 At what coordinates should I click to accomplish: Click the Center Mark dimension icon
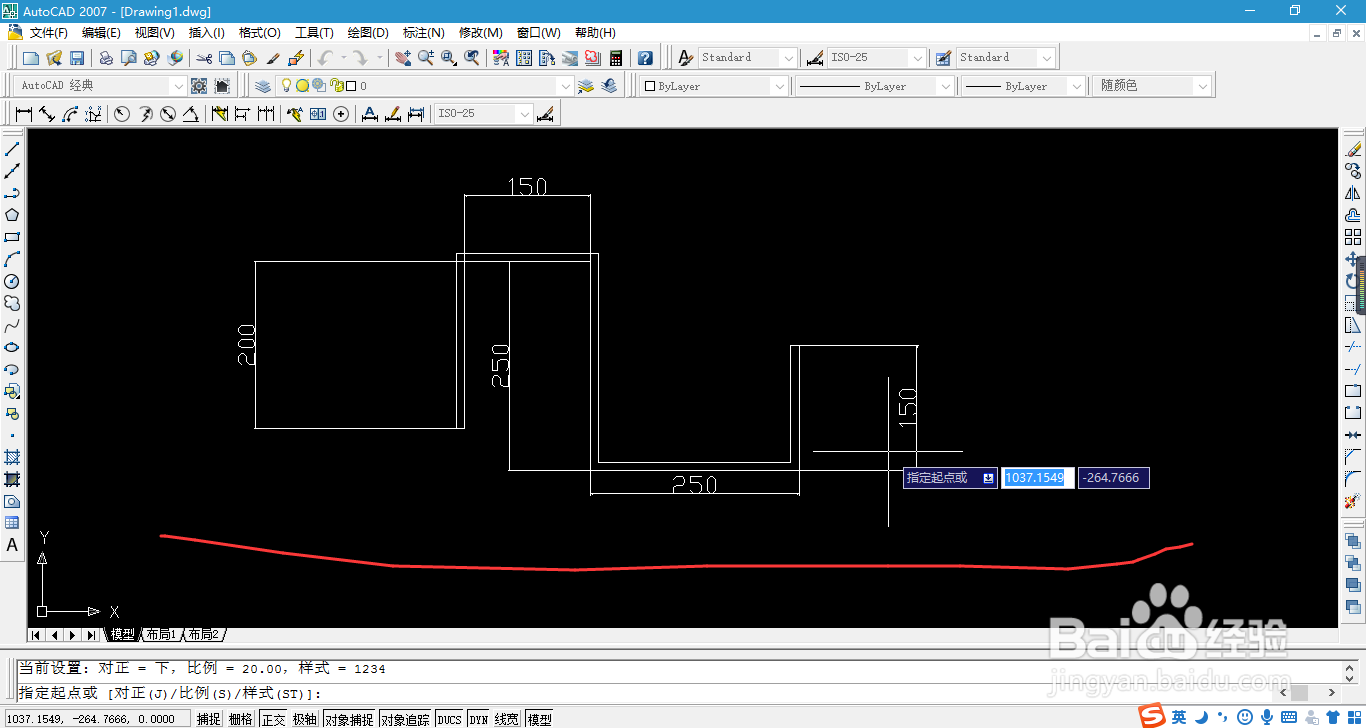coord(341,114)
